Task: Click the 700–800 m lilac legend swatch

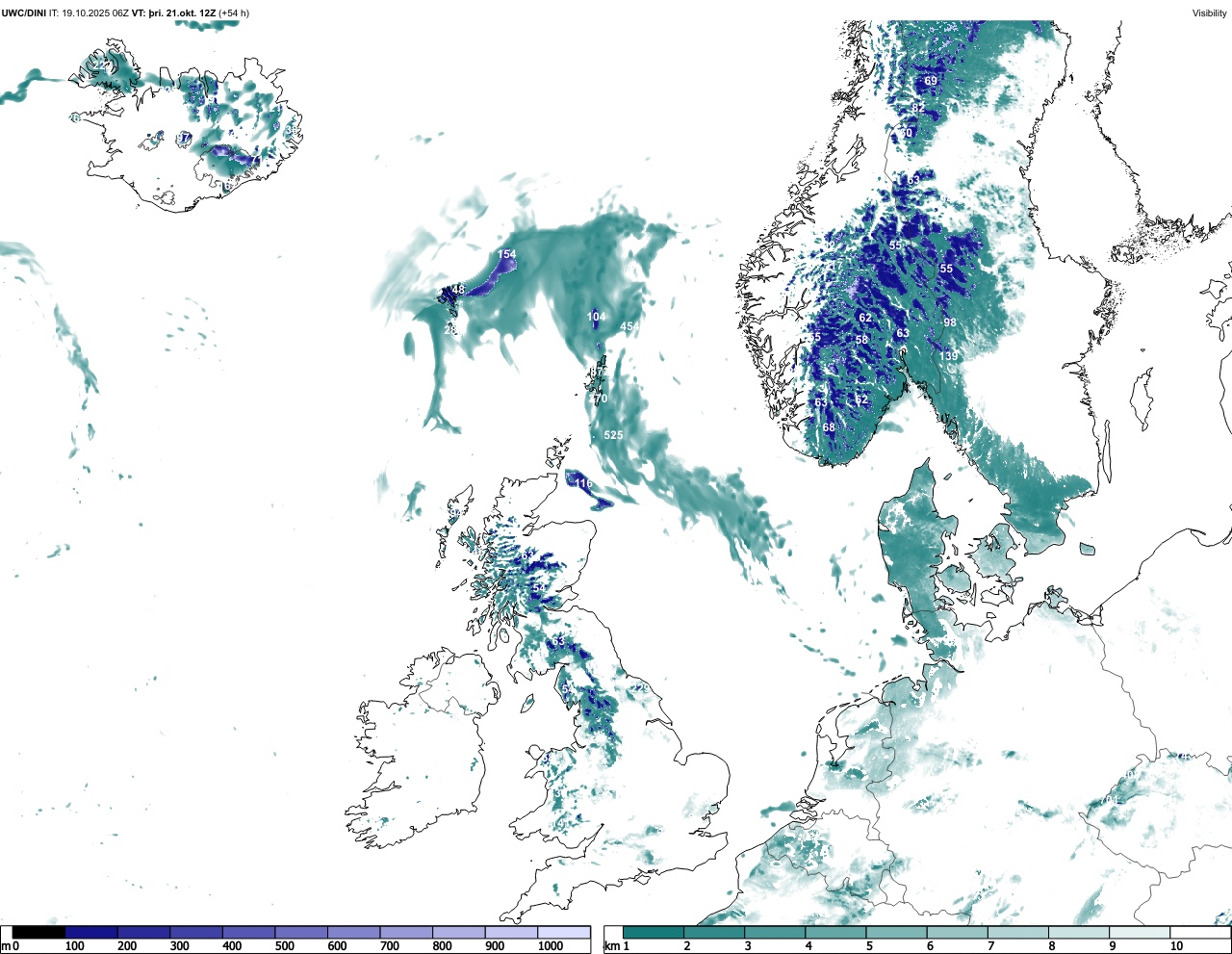Action: pos(406,933)
